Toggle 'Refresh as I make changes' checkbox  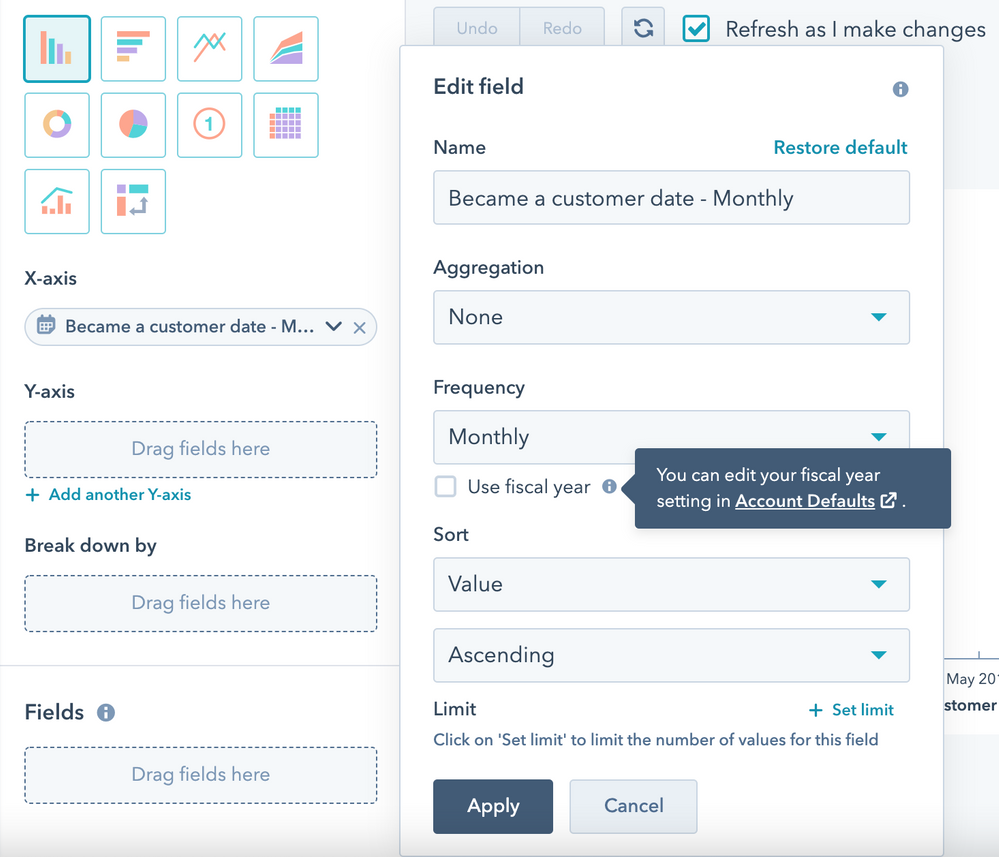[696, 29]
